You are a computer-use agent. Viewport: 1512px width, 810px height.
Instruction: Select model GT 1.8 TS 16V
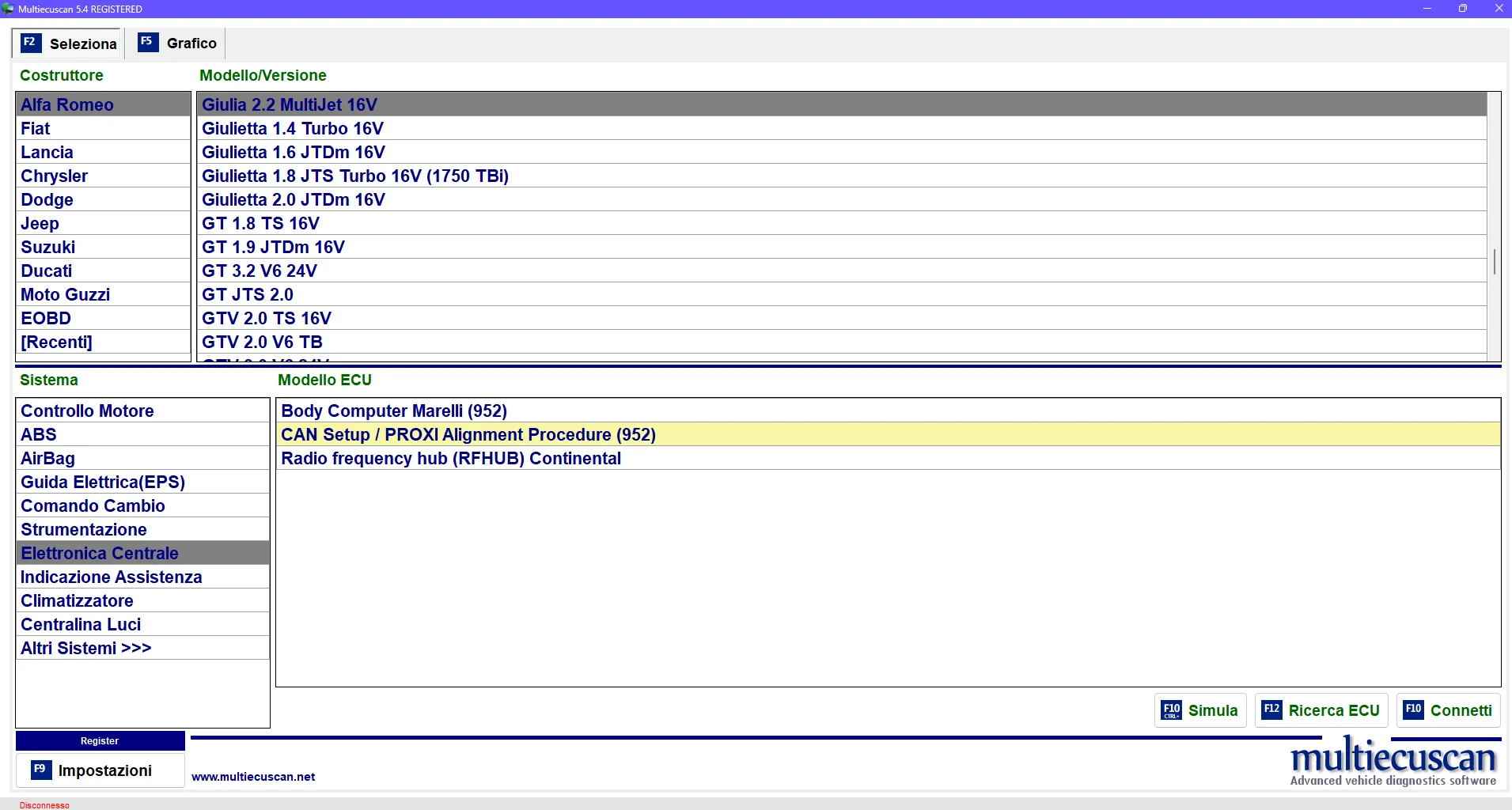[842, 223]
